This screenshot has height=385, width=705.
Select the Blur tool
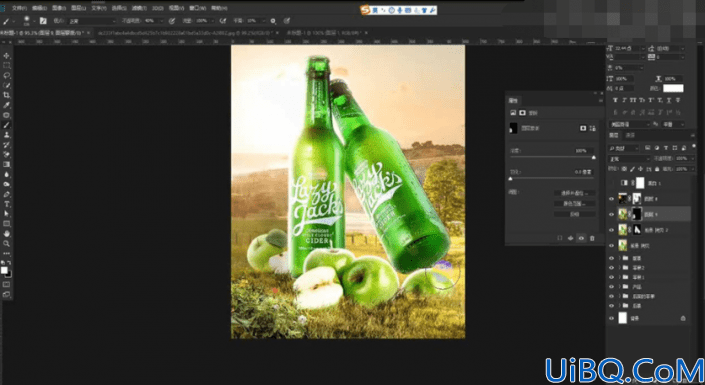click(6, 175)
